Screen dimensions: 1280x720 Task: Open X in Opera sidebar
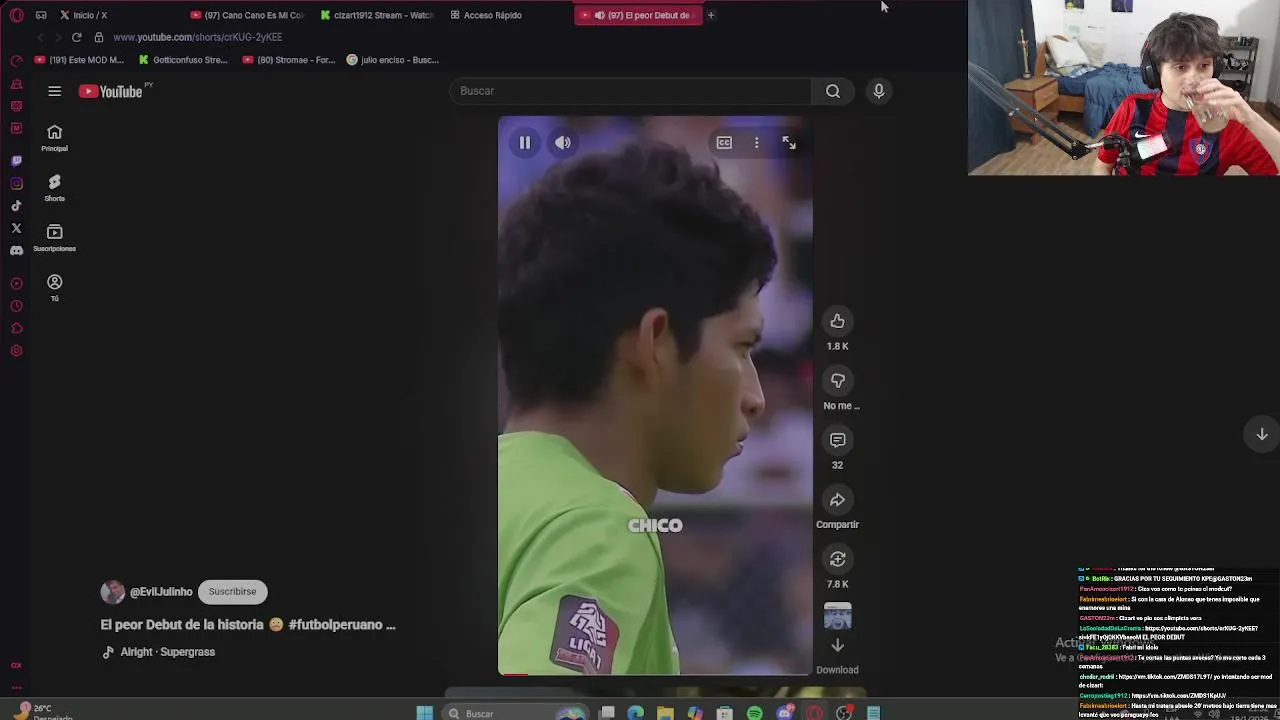point(16,228)
